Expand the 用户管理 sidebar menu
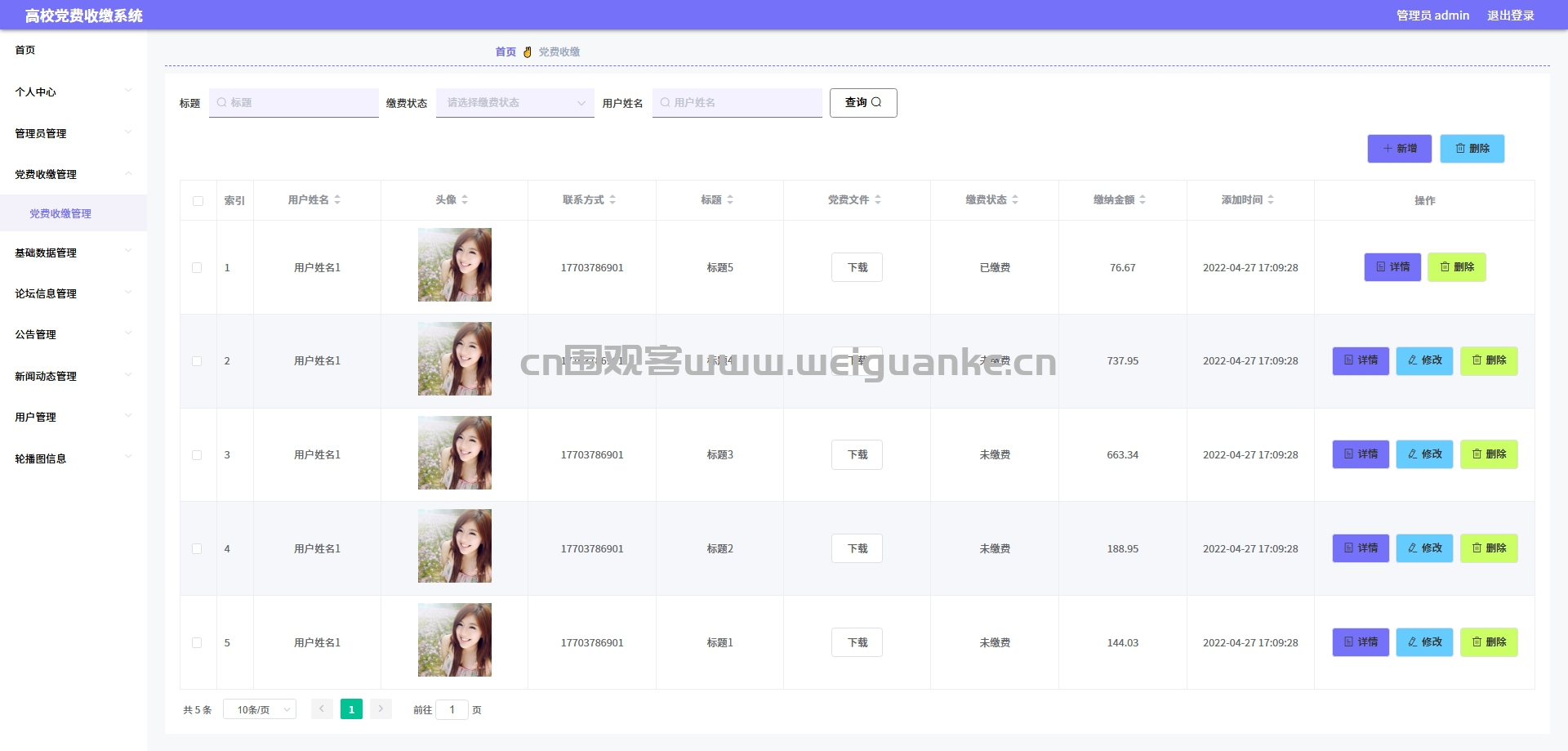The image size is (1568, 751). [73, 417]
